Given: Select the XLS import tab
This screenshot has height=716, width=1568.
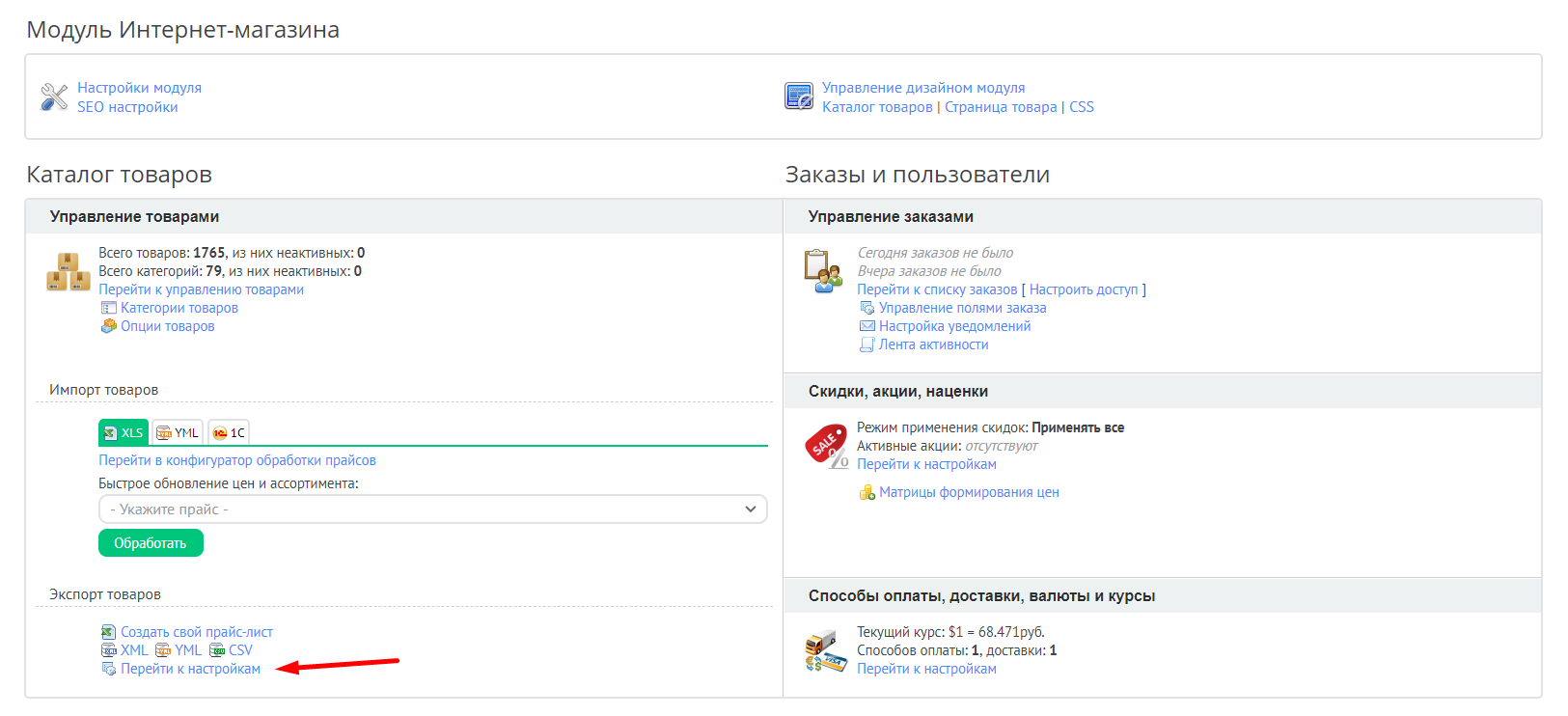Looking at the screenshot, I should point(124,432).
